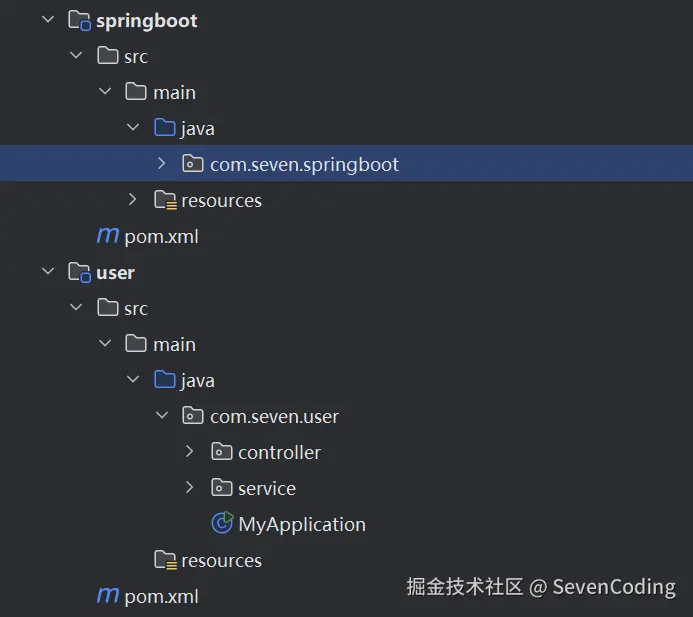This screenshot has width=693, height=617.
Task: Click the user module folder icon
Action: point(79,272)
